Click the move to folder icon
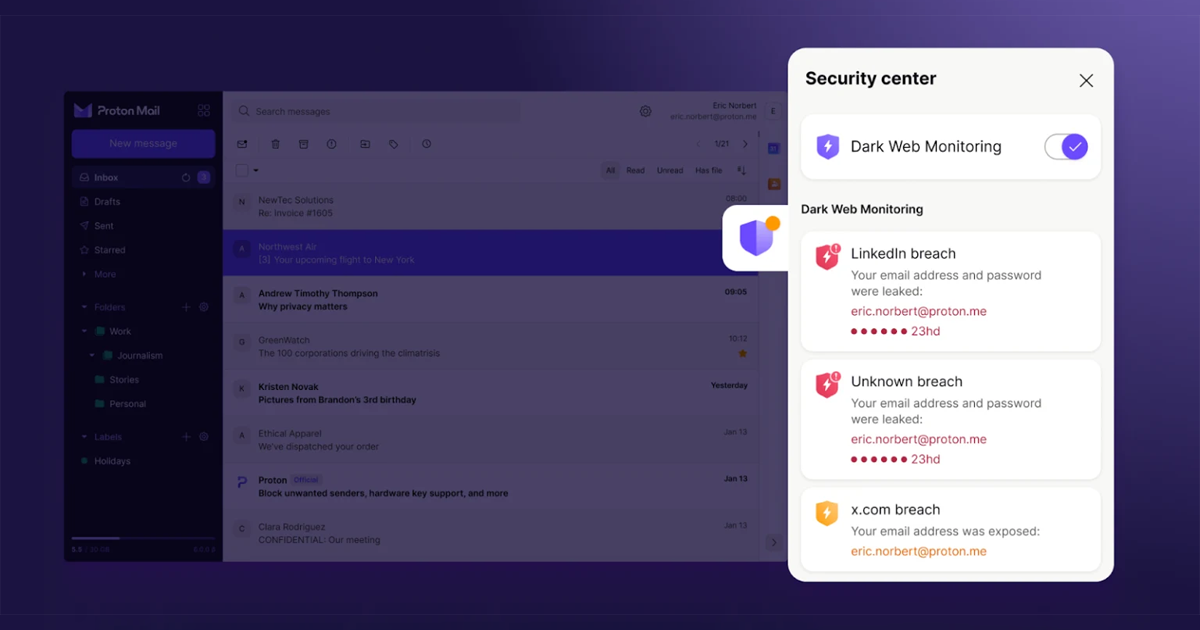The image size is (1200, 630). coord(365,144)
